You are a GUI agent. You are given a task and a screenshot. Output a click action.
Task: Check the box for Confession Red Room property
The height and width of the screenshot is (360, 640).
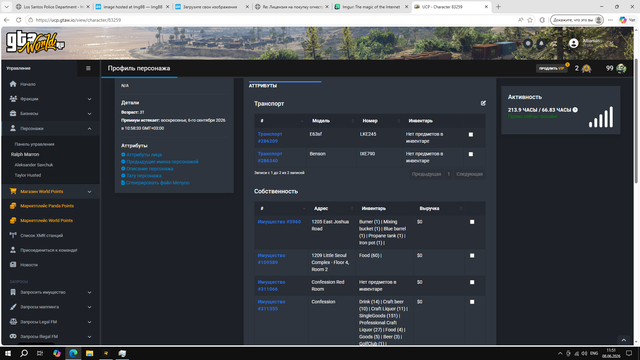click(472, 282)
